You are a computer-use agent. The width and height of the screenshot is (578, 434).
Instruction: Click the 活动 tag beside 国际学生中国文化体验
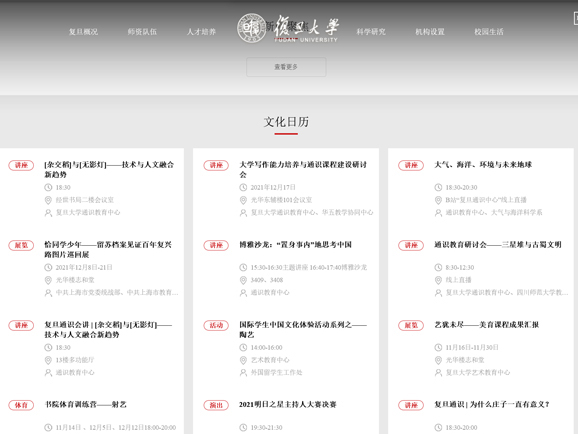216,325
